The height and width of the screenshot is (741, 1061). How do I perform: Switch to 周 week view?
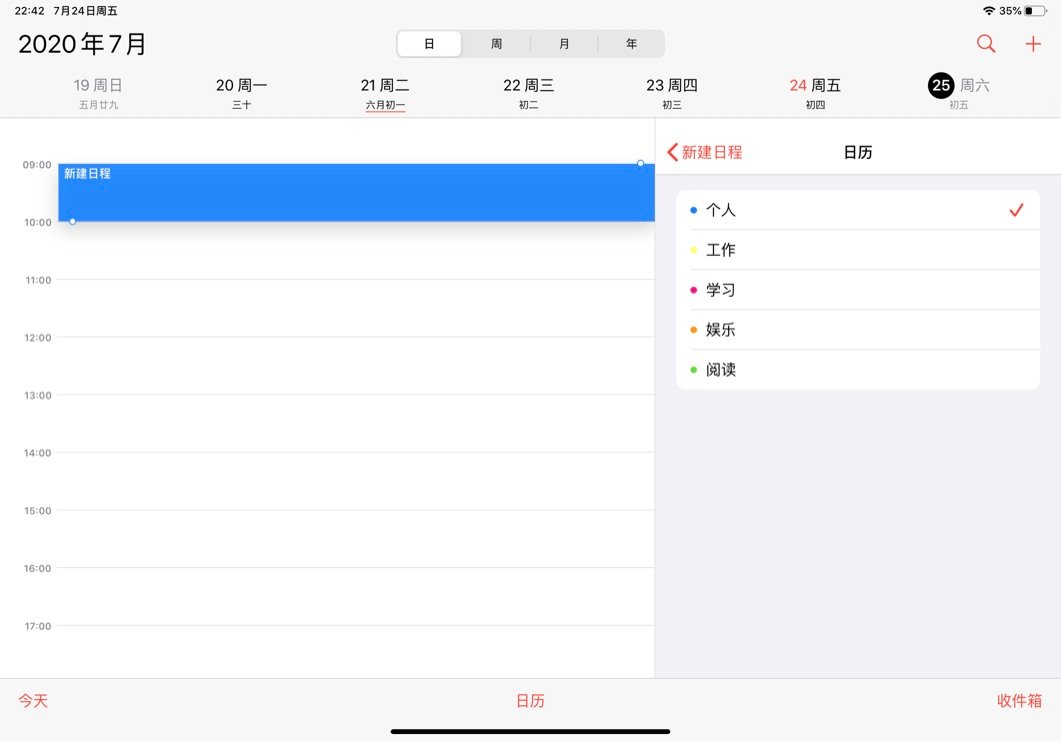pyautogui.click(x=496, y=43)
